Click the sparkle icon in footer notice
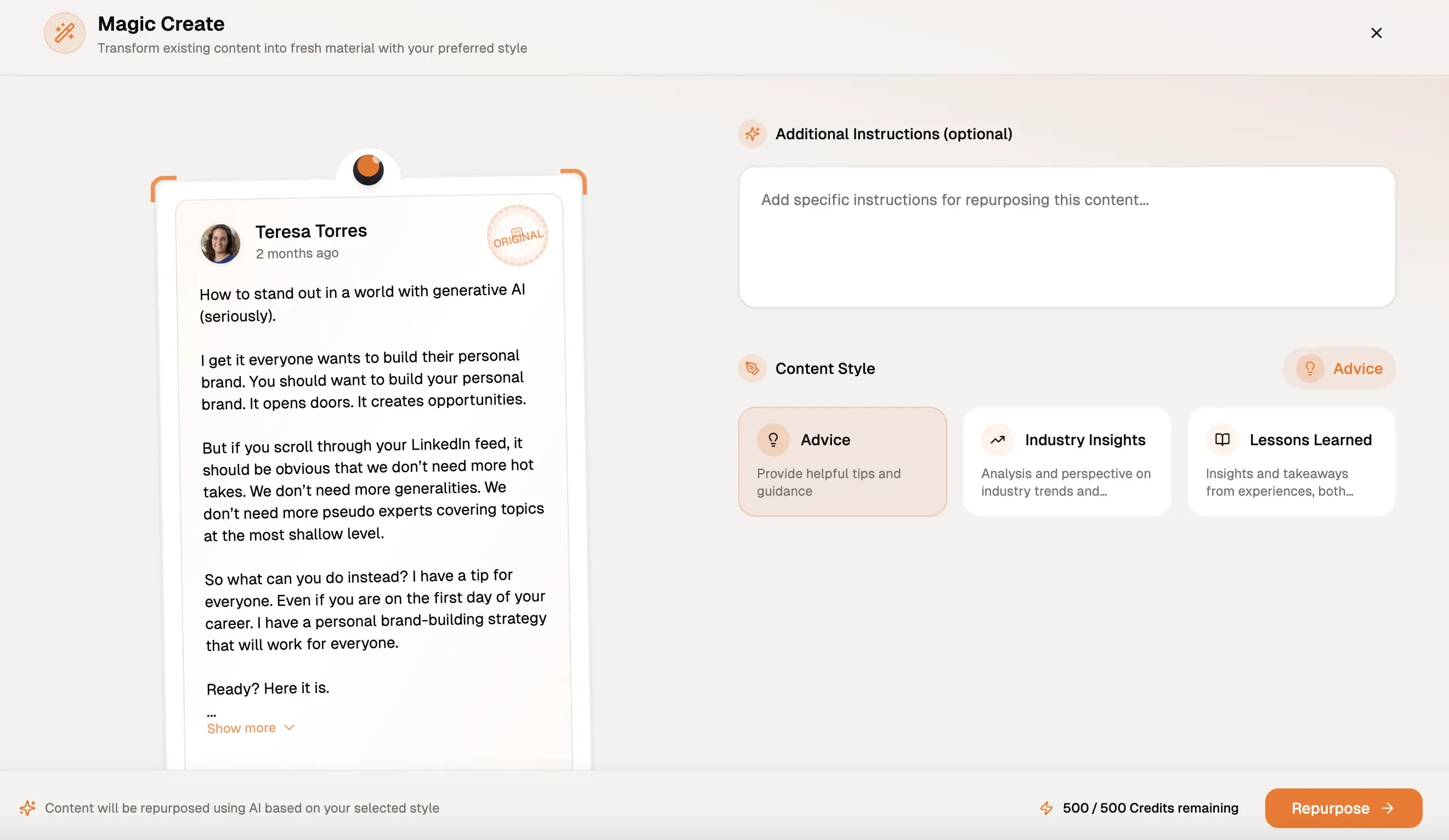Screen dimensions: 1449x840 tap(27, 808)
